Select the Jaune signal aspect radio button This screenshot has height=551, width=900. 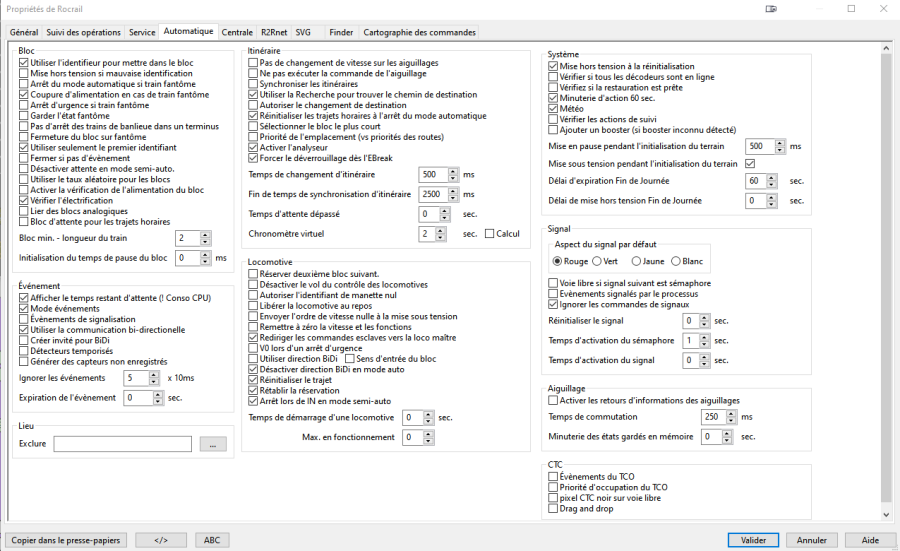coord(635,261)
